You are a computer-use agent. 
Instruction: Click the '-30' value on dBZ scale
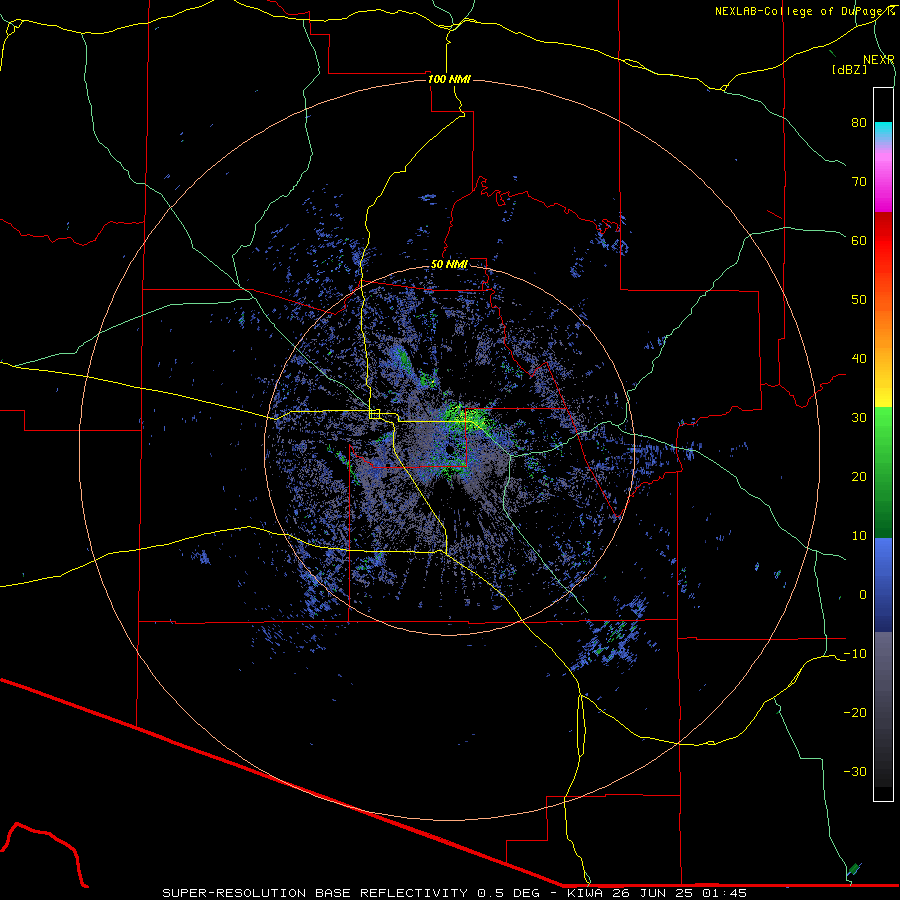coord(855,772)
